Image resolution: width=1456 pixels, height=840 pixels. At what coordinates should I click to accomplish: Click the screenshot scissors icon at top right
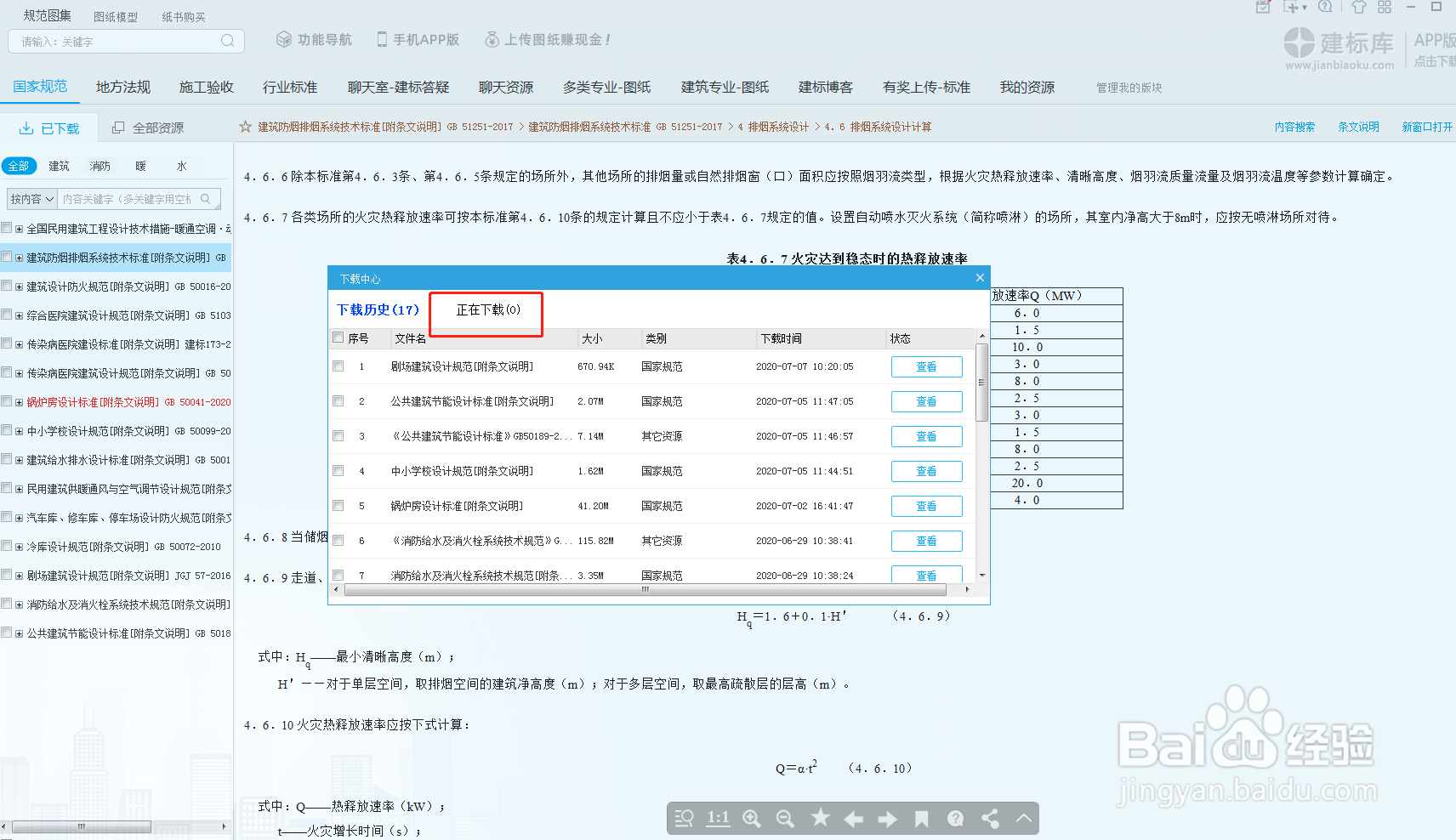tap(1291, 7)
